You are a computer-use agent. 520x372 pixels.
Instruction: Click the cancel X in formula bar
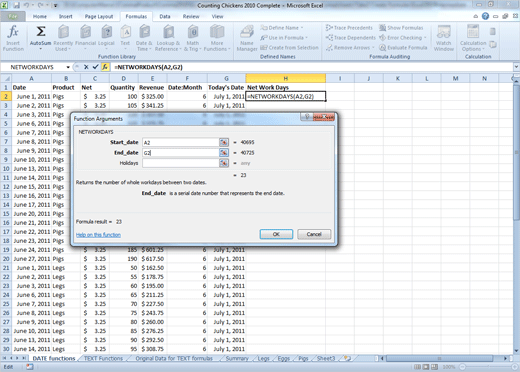click(86, 67)
